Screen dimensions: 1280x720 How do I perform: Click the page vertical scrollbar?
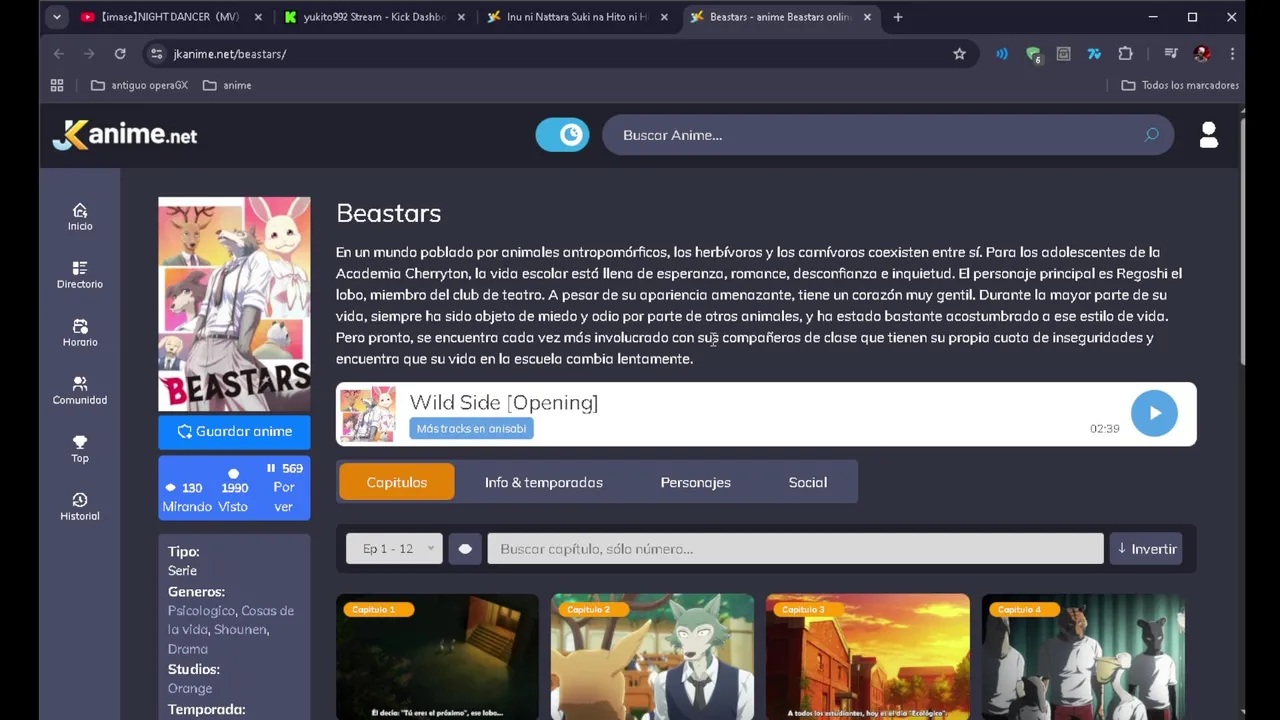pyautogui.click(x=1243, y=240)
